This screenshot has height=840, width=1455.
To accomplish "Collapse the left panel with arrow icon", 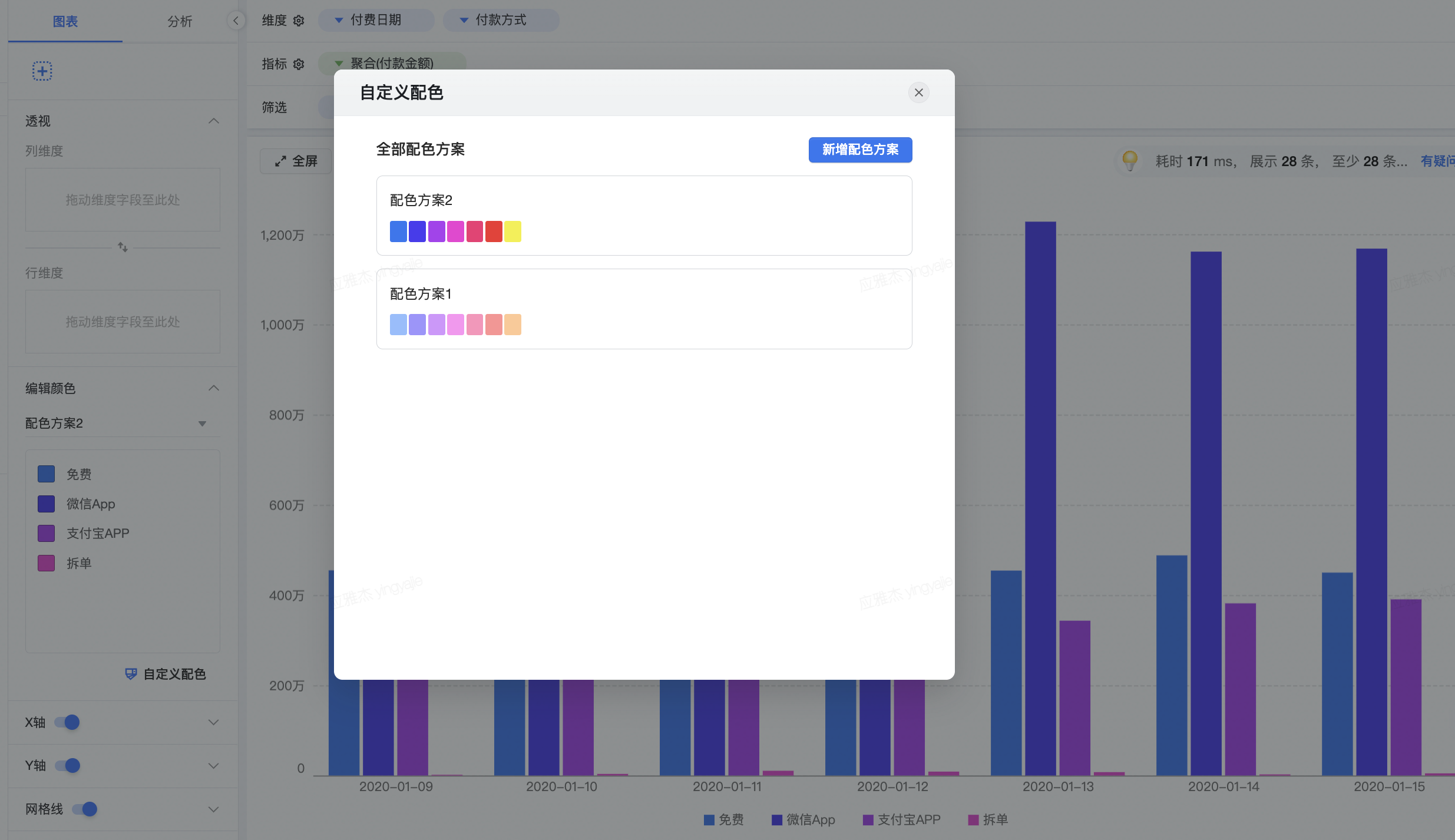I will pos(236,21).
